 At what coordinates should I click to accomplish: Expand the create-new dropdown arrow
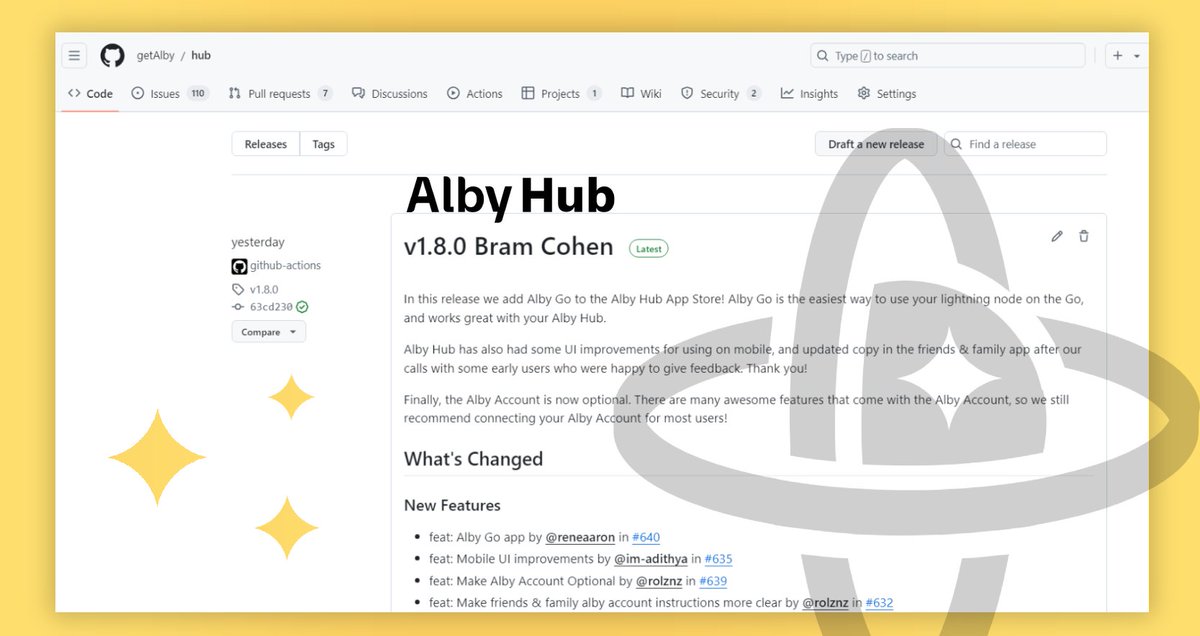[1137, 56]
